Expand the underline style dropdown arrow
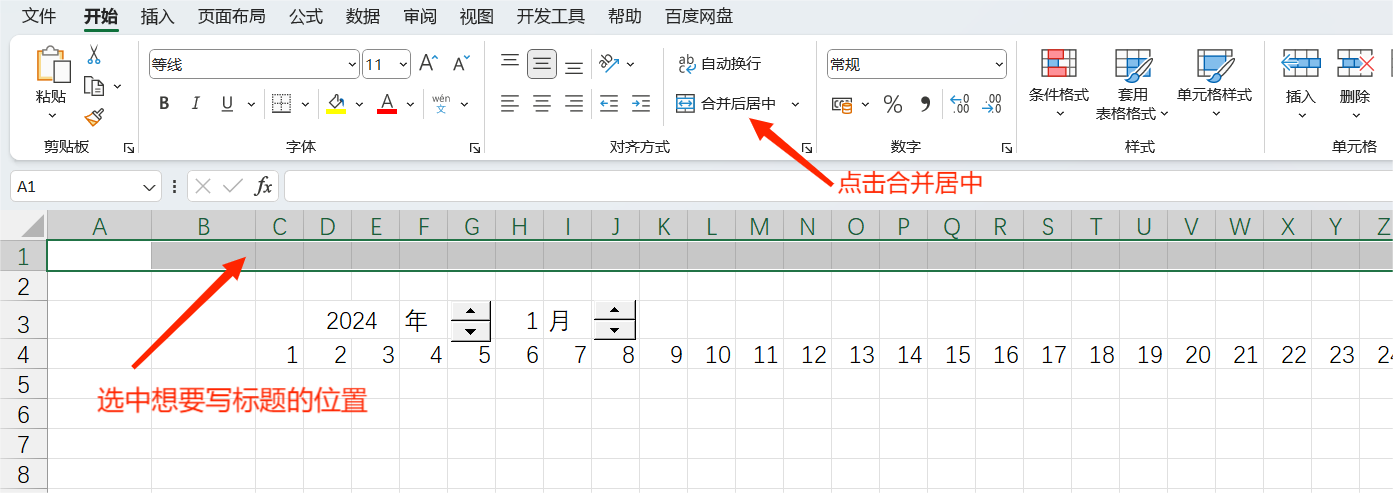Image resolution: width=1393 pixels, height=493 pixels. click(x=250, y=103)
